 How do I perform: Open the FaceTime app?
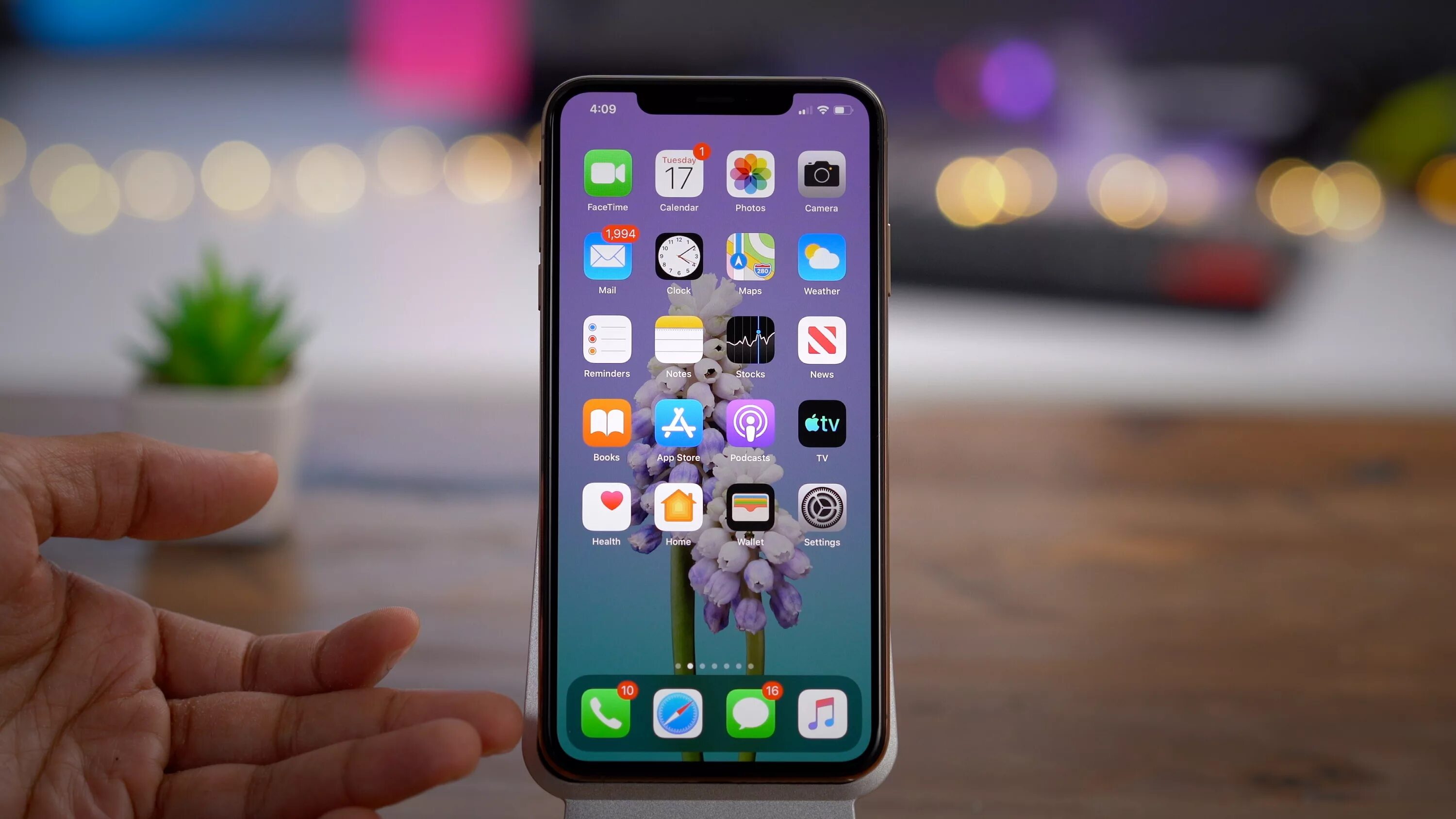pyautogui.click(x=607, y=176)
